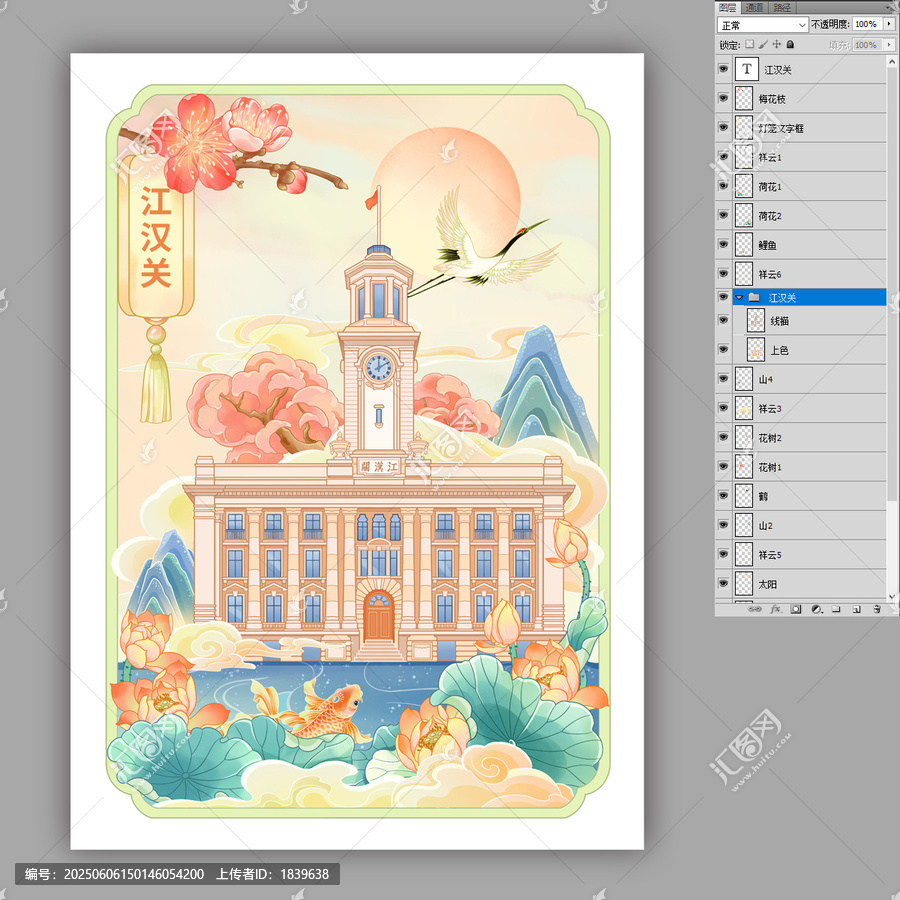This screenshot has height=900, width=900.
Task: Toggle visibility of the 鹤 layer
Action: coord(723,496)
